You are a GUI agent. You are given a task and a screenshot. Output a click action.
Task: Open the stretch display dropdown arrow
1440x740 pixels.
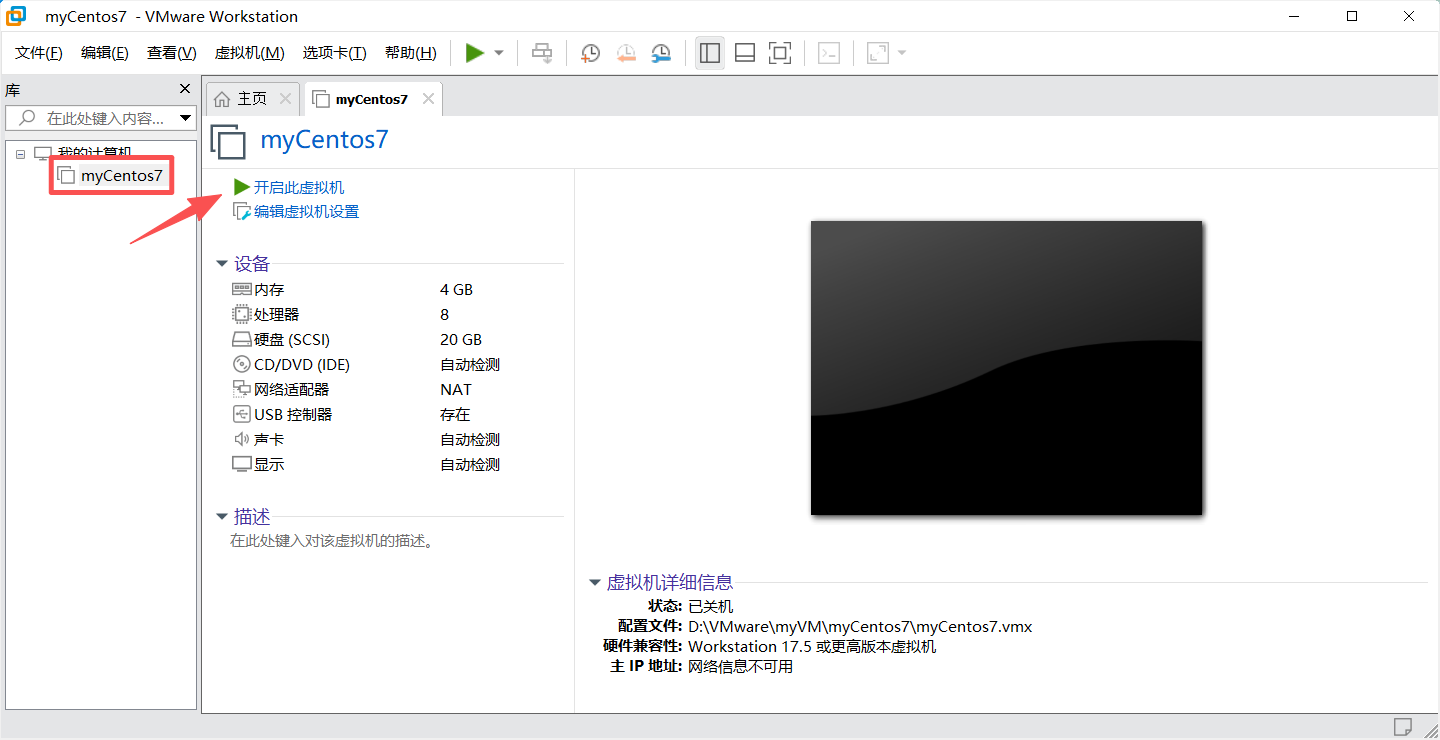[902, 53]
